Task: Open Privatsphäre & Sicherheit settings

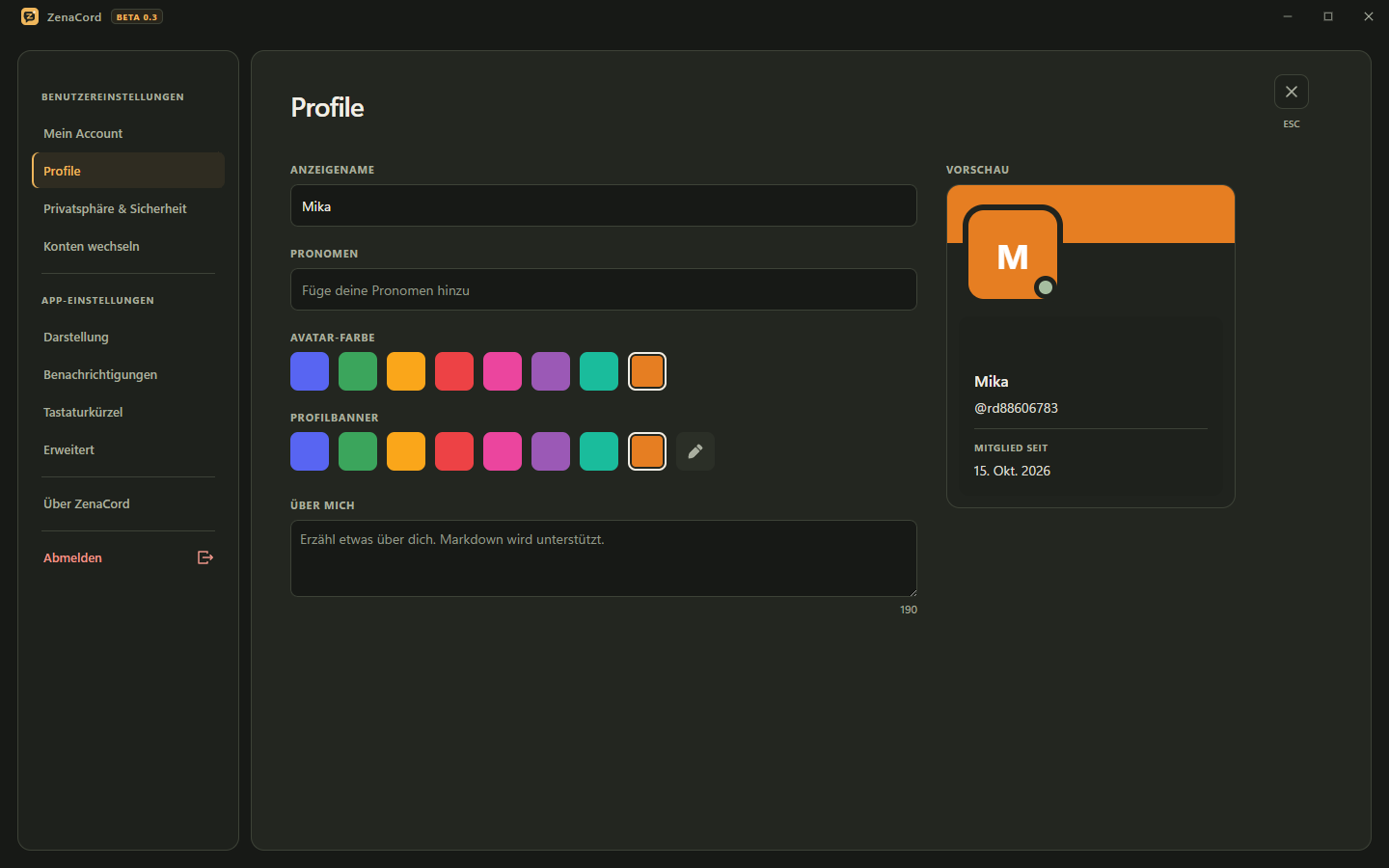Action: (128, 208)
